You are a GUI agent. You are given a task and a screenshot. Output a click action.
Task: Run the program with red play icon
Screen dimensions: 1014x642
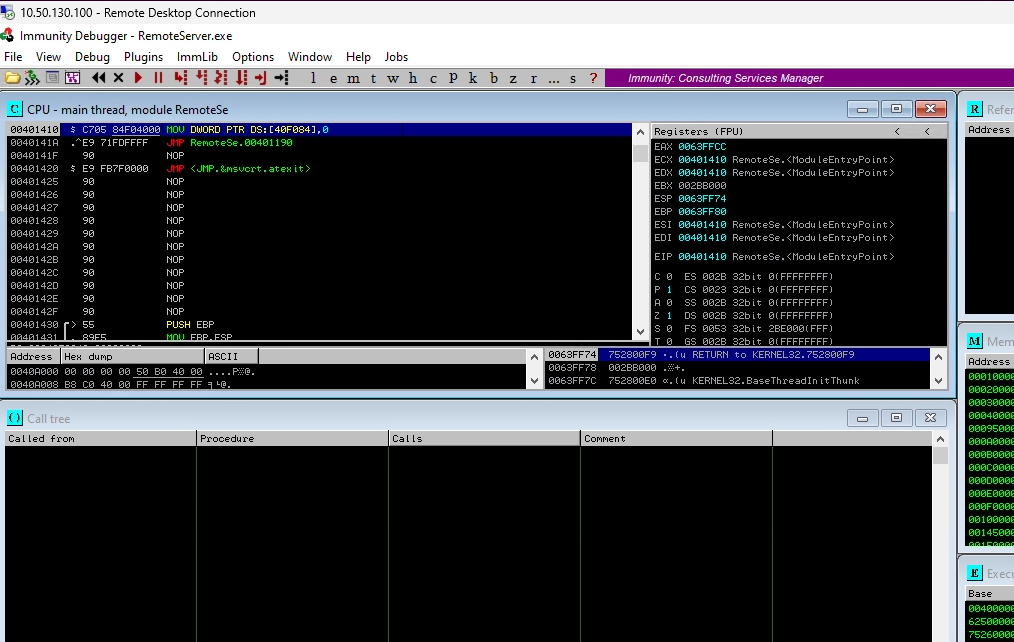[138, 78]
